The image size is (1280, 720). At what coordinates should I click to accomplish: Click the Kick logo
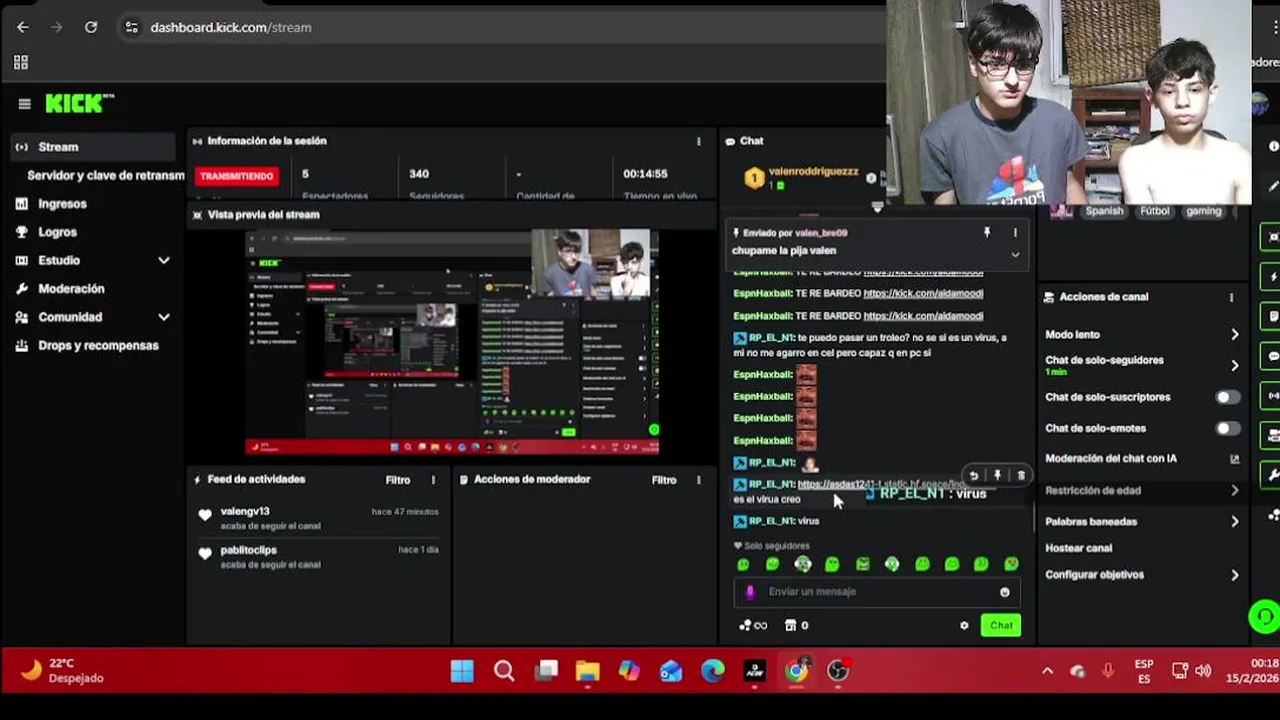[79, 103]
